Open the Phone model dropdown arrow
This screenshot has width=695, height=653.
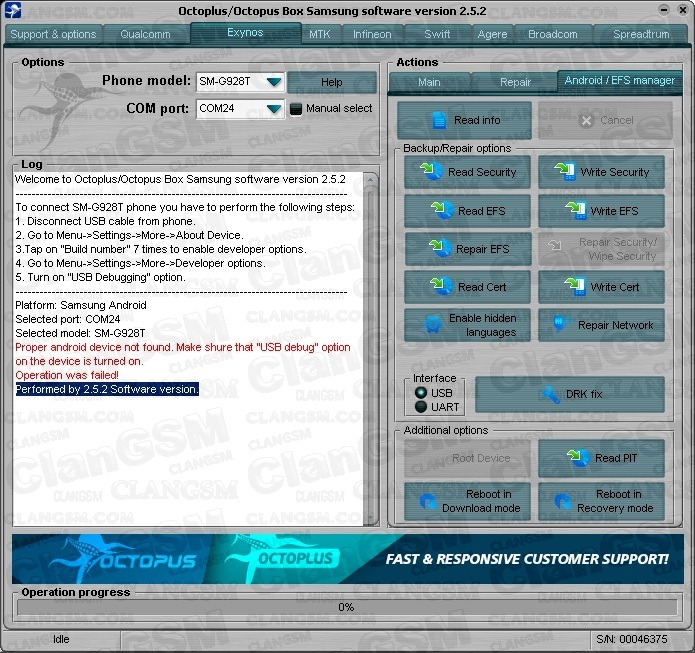[274, 82]
